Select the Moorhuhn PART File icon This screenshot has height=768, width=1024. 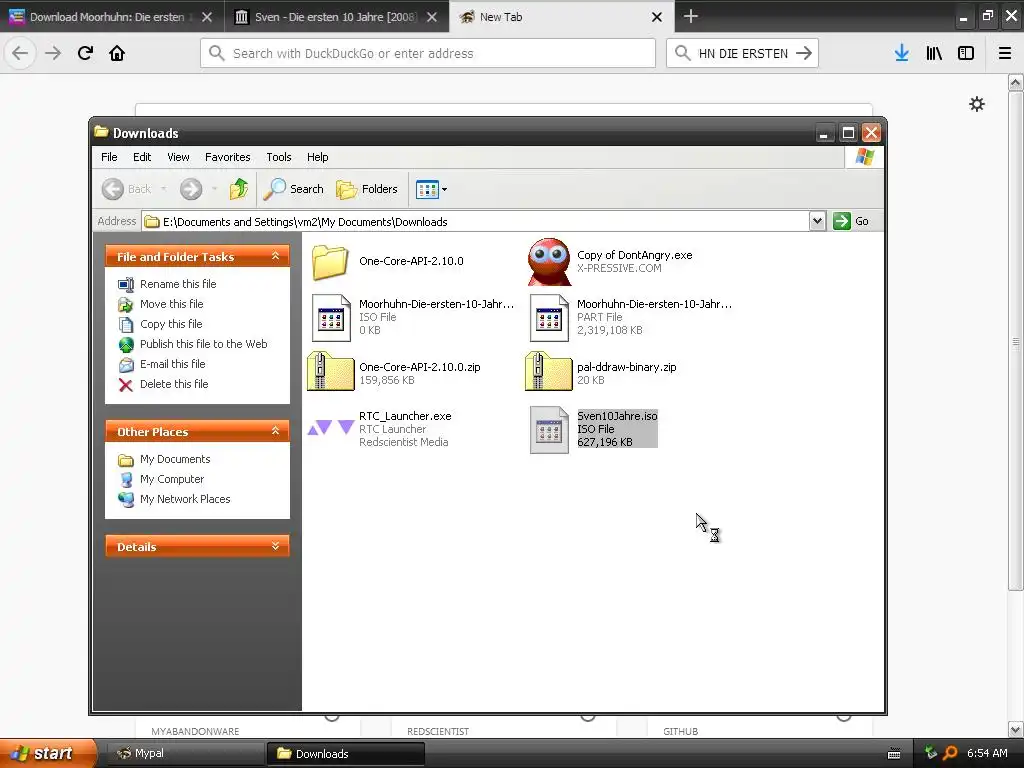coord(549,317)
